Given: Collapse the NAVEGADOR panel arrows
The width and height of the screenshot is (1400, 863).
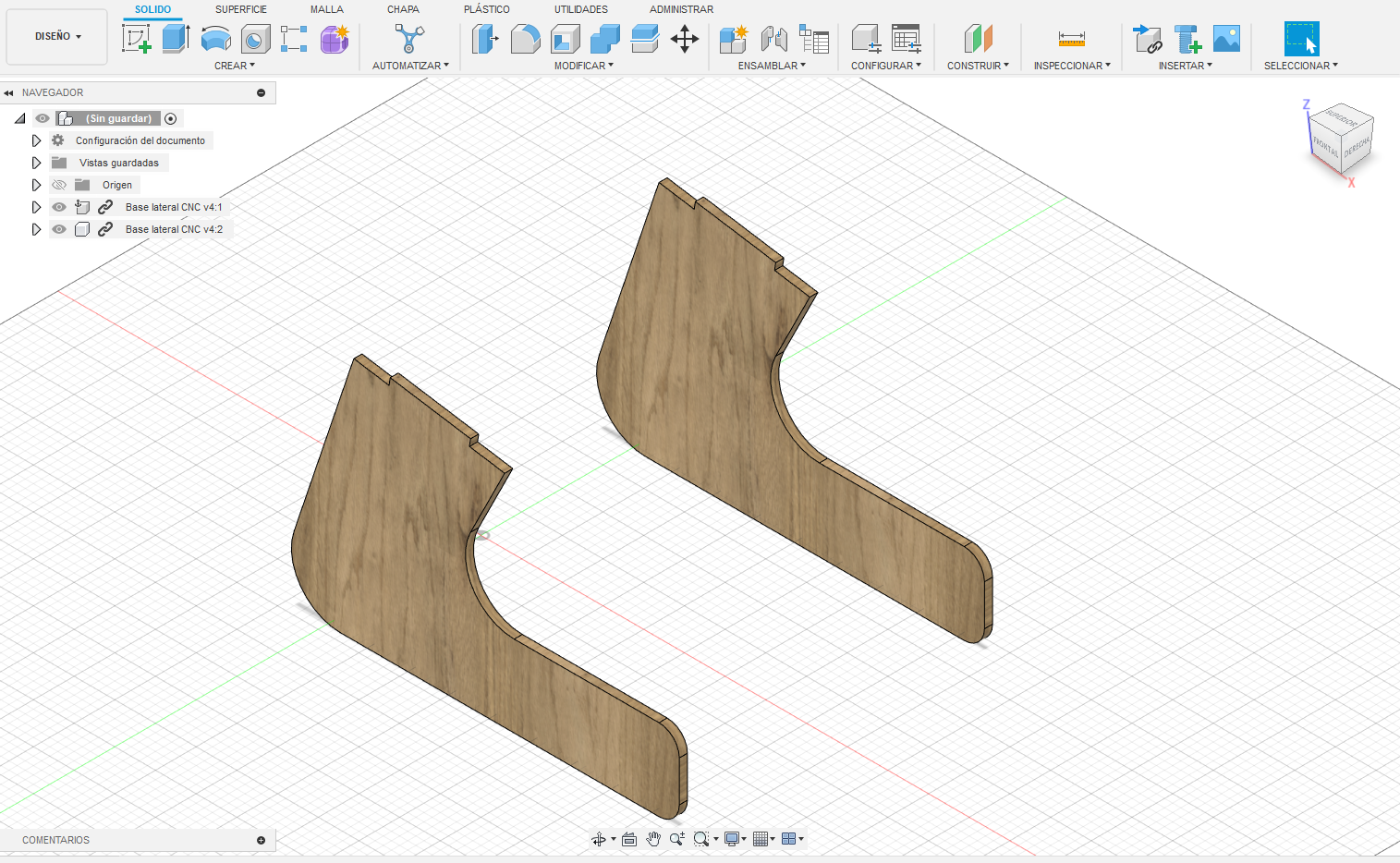Looking at the screenshot, I should pyautogui.click(x=8, y=92).
